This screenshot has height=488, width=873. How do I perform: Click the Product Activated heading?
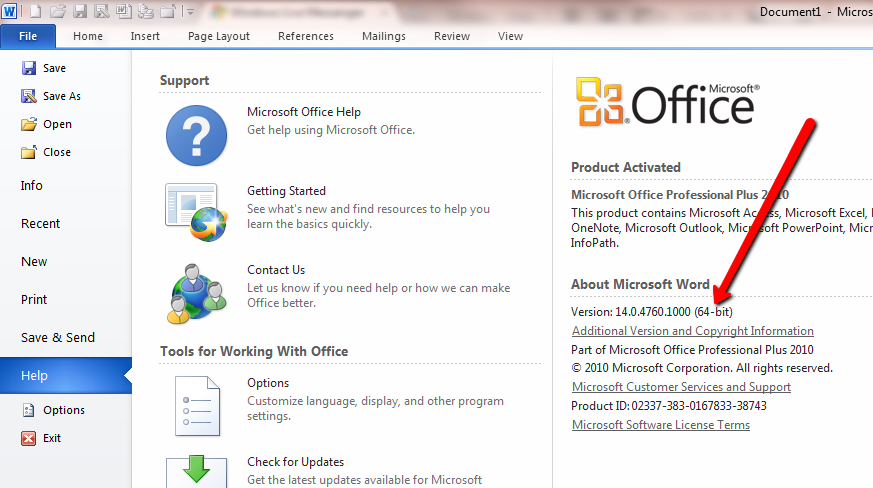(626, 167)
